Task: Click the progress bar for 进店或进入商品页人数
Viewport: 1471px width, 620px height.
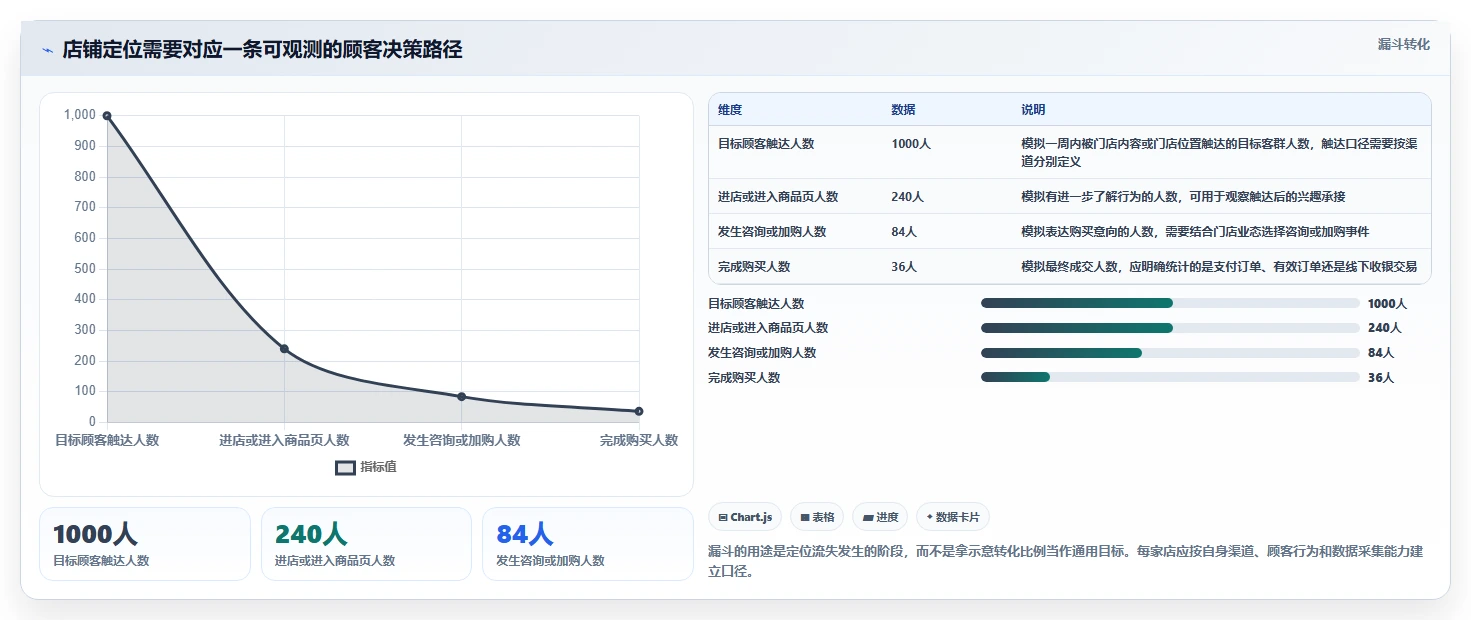Action: click(x=1170, y=328)
